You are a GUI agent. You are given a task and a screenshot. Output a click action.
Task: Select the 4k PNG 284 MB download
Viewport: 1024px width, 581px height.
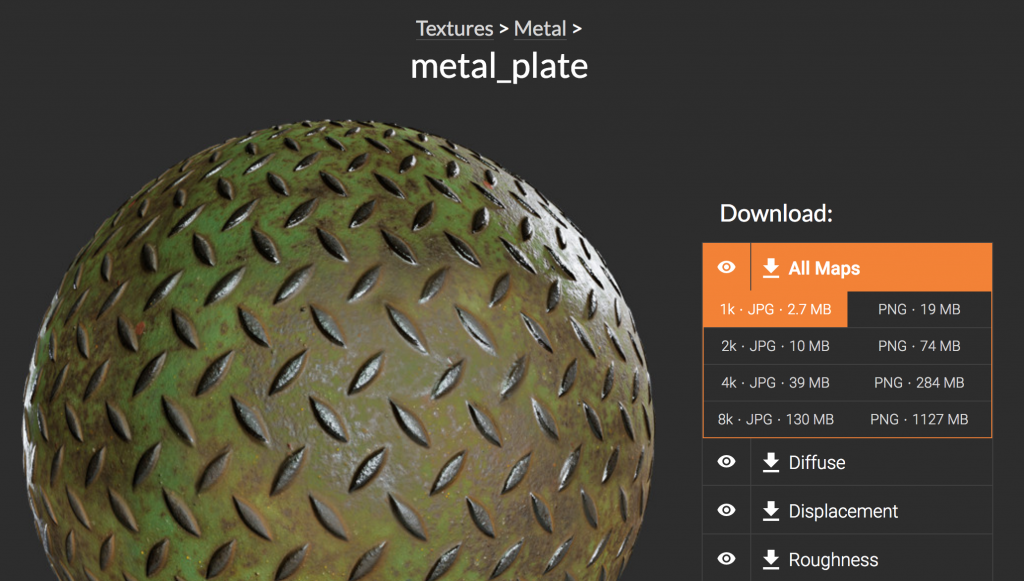(919, 383)
